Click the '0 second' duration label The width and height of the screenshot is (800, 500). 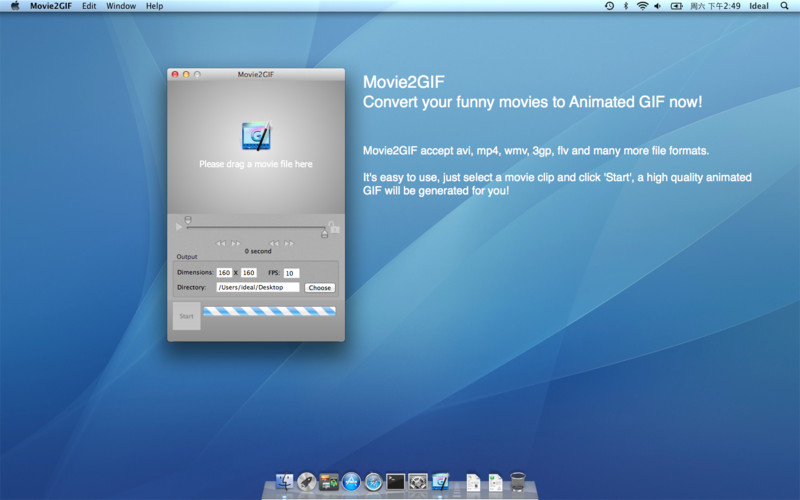(258, 251)
